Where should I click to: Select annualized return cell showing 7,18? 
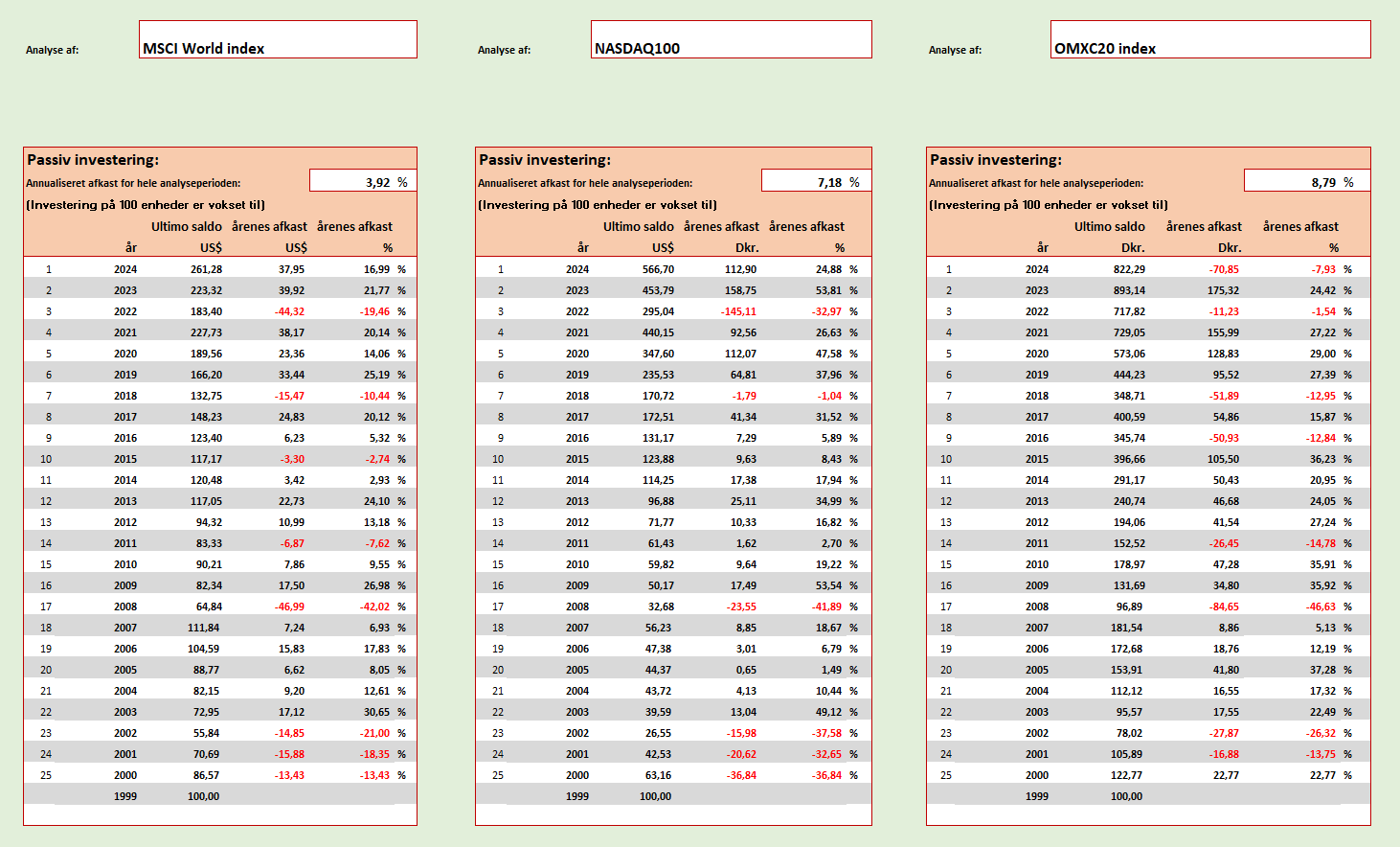point(816,181)
